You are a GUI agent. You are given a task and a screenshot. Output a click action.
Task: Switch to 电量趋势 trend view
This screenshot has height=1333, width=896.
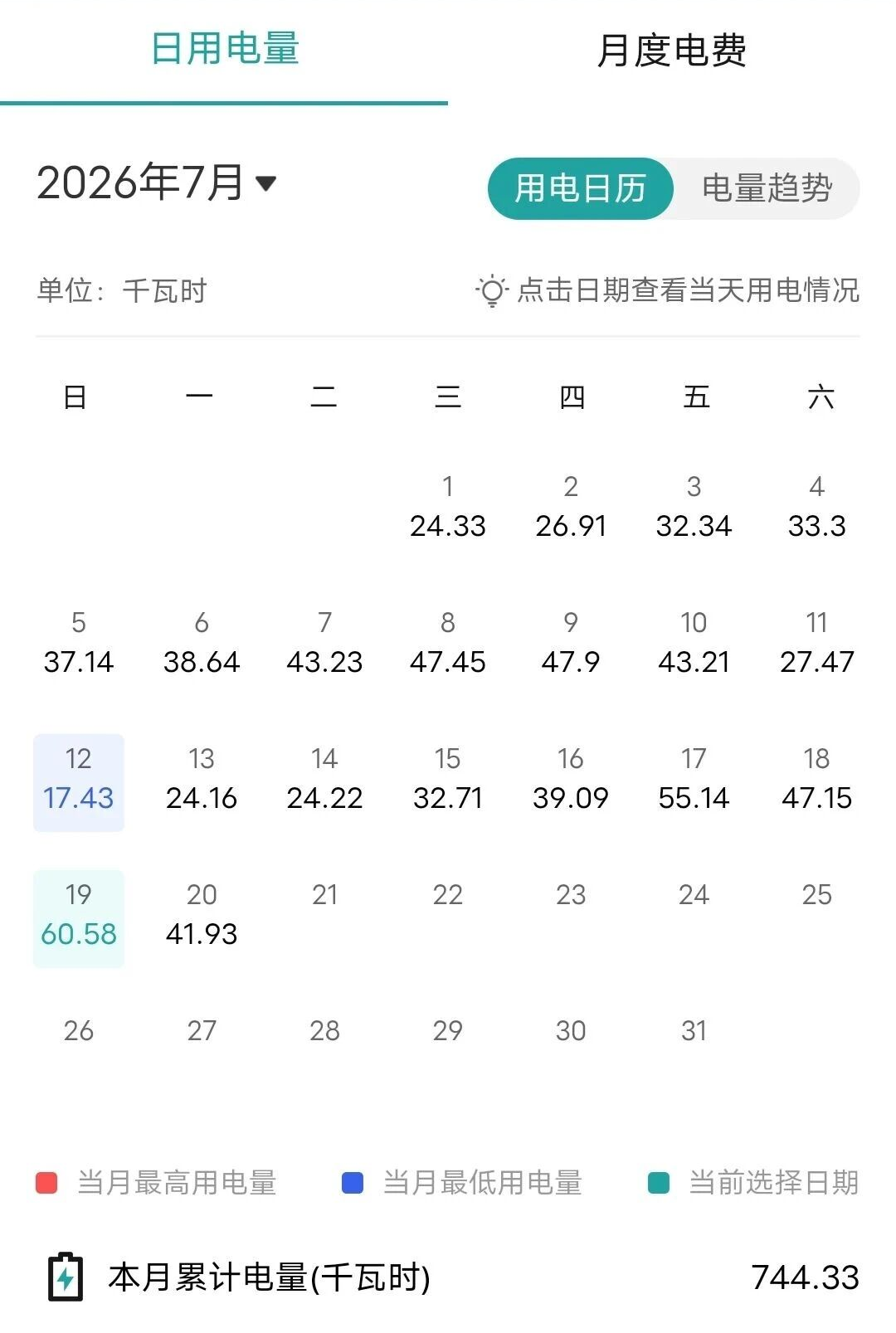(x=767, y=188)
